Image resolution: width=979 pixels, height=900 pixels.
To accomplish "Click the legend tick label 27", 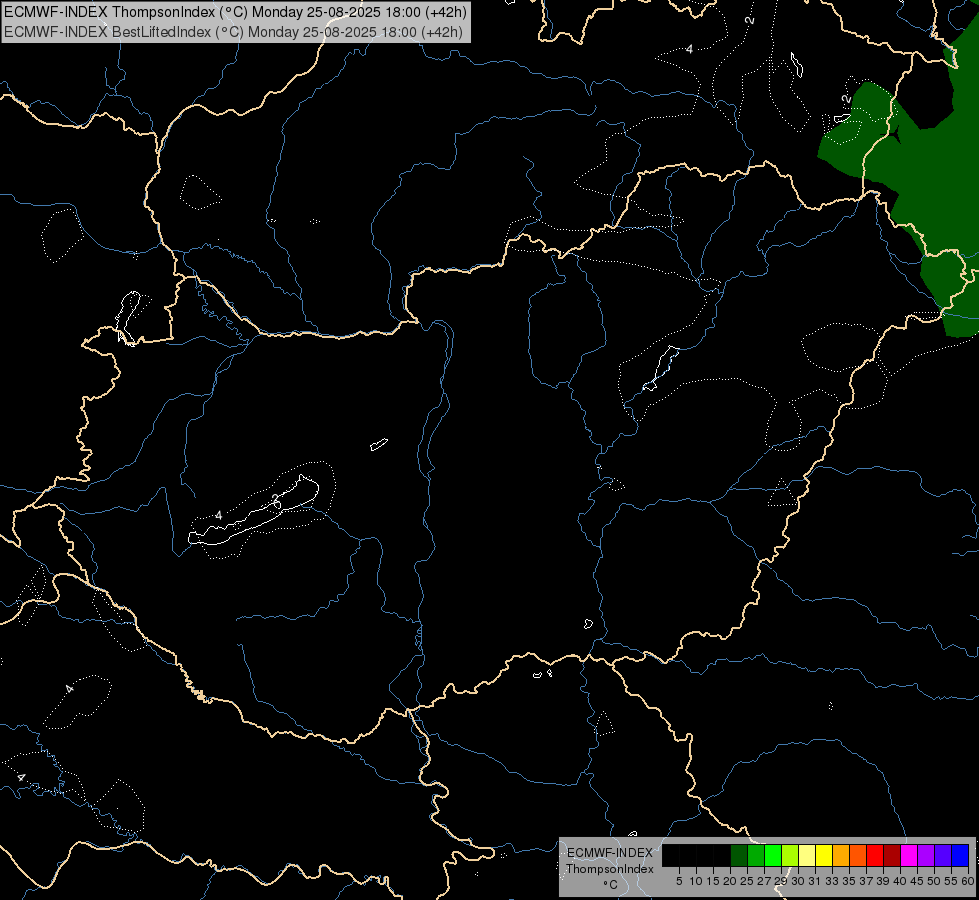I will (764, 881).
